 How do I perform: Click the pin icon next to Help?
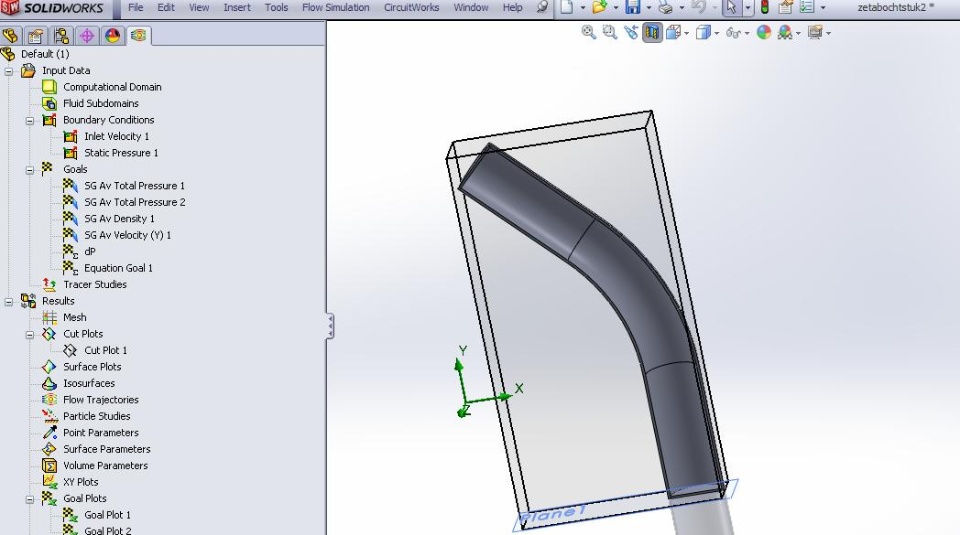542,7
